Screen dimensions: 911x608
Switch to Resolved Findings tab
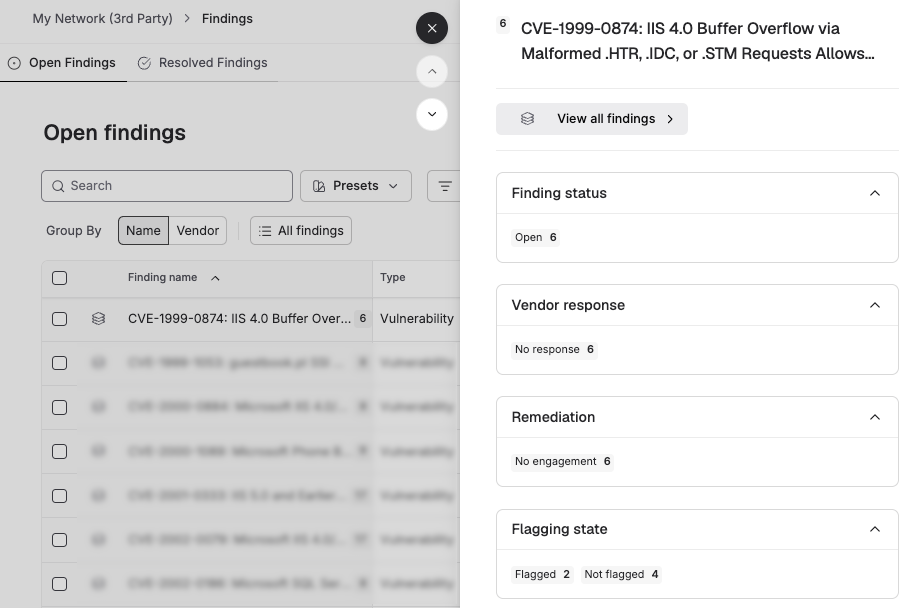tap(202, 63)
